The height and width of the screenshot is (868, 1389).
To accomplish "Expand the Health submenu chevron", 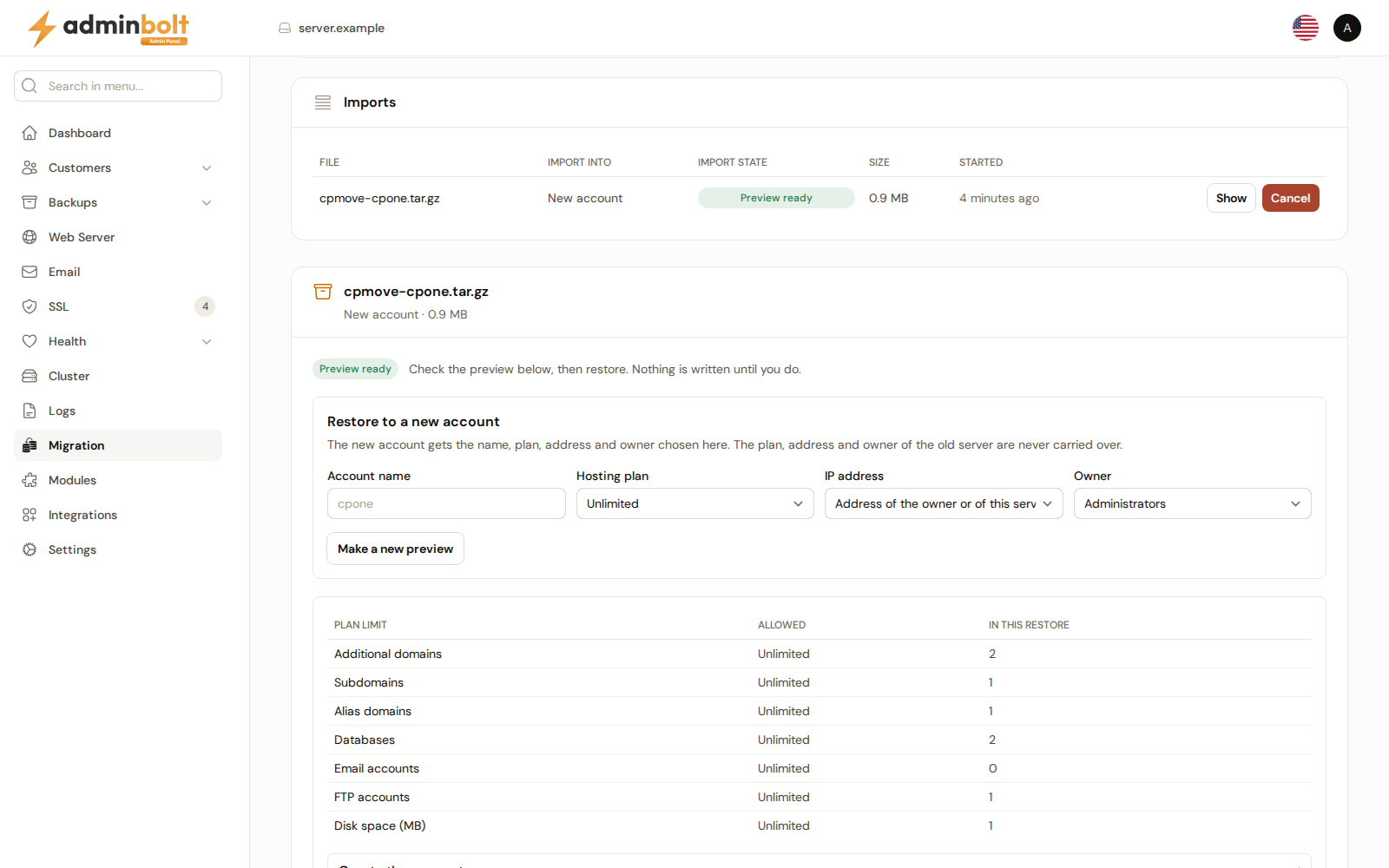I will [207, 341].
